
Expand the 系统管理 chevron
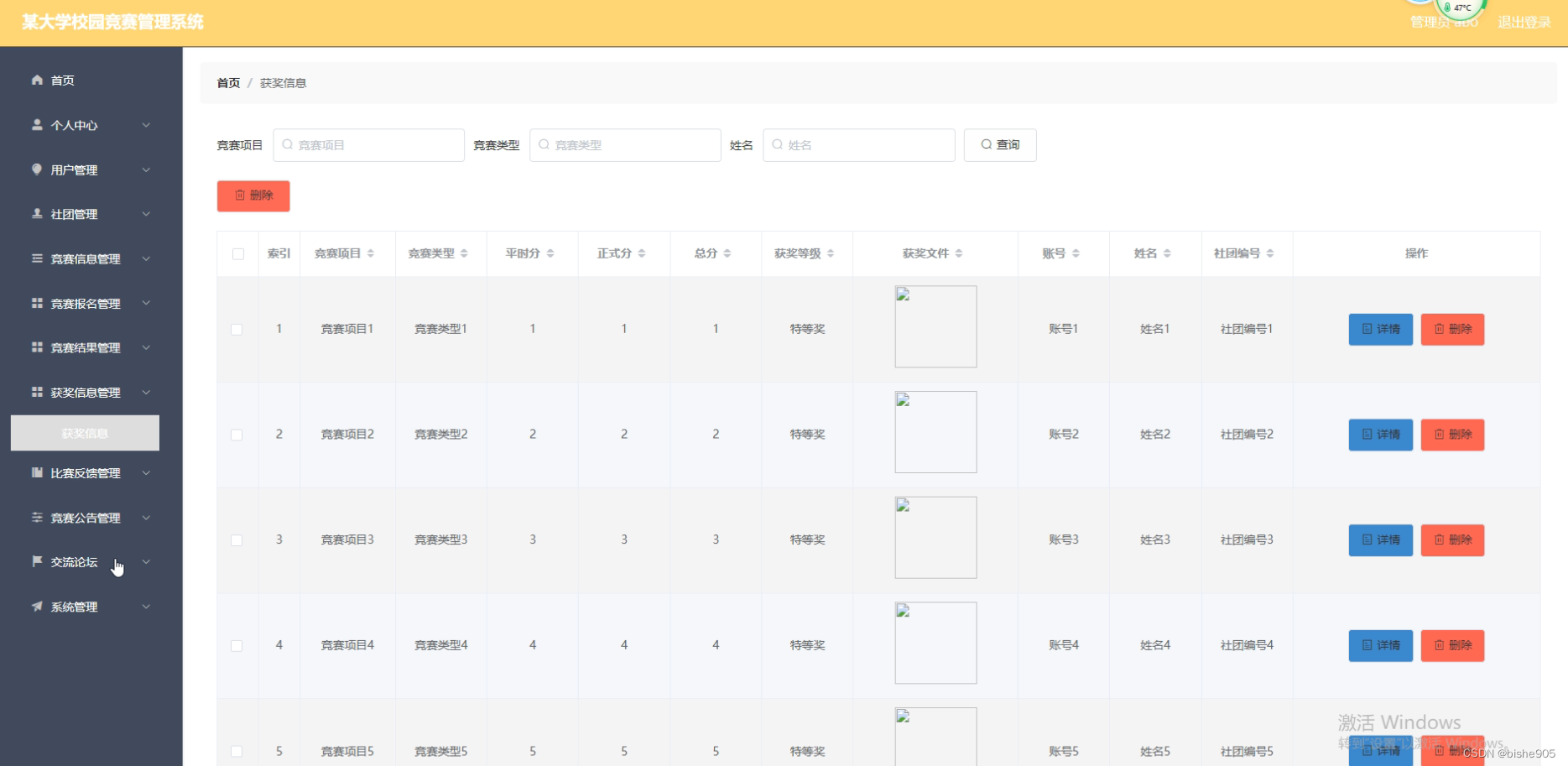[146, 607]
